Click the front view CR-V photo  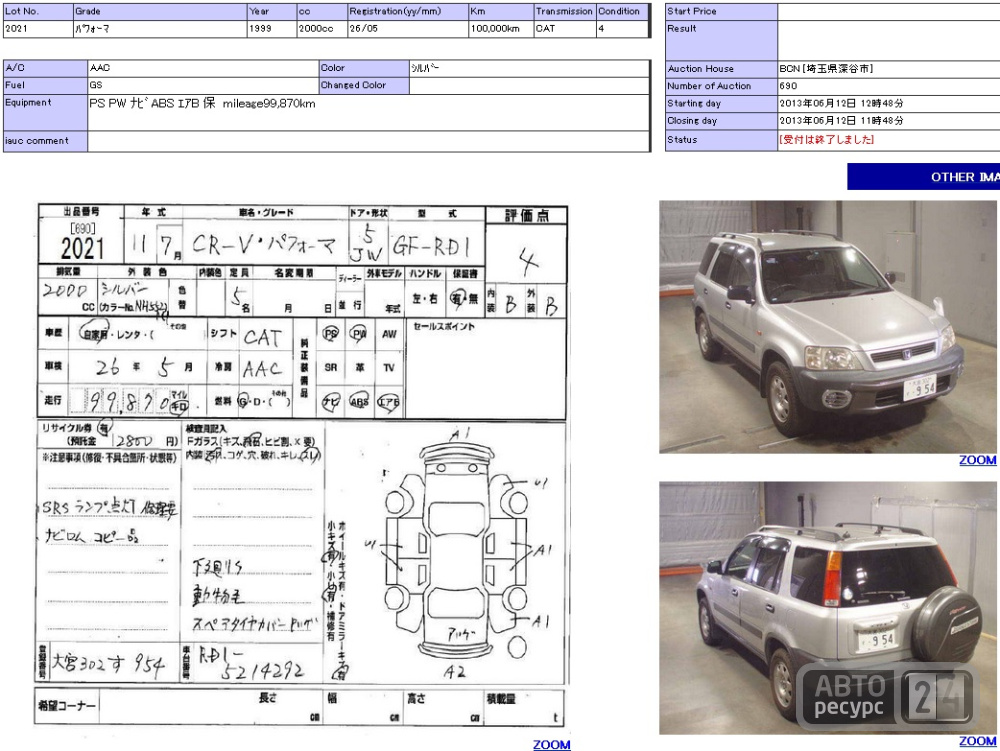pos(828,327)
